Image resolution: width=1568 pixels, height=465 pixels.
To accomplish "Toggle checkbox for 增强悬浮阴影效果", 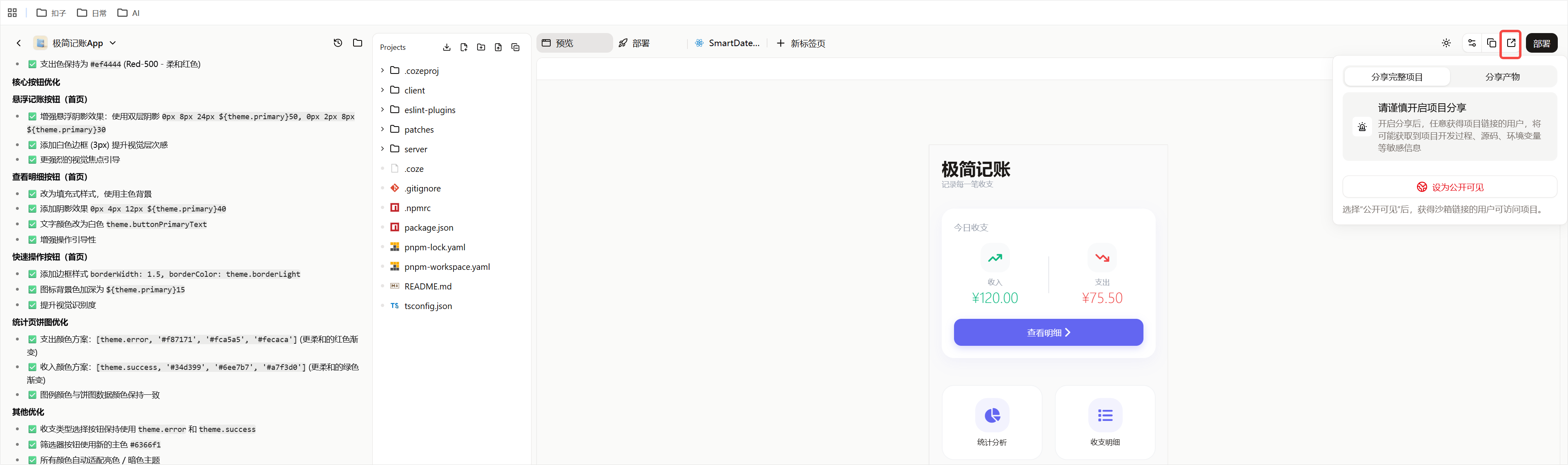I will click(32, 116).
